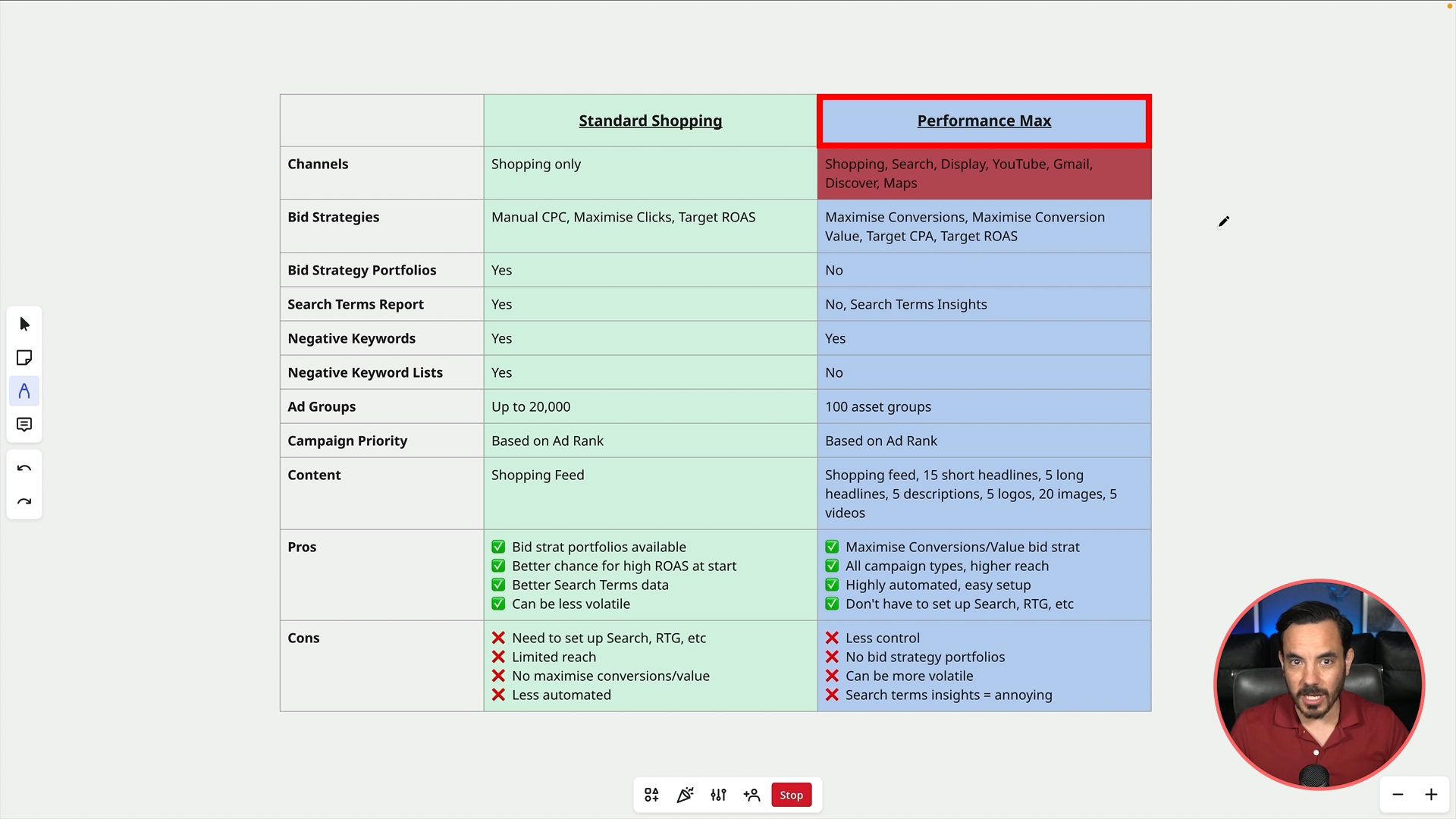Invite a participant with add-person icon
The height and width of the screenshot is (819, 1456).
752,795
